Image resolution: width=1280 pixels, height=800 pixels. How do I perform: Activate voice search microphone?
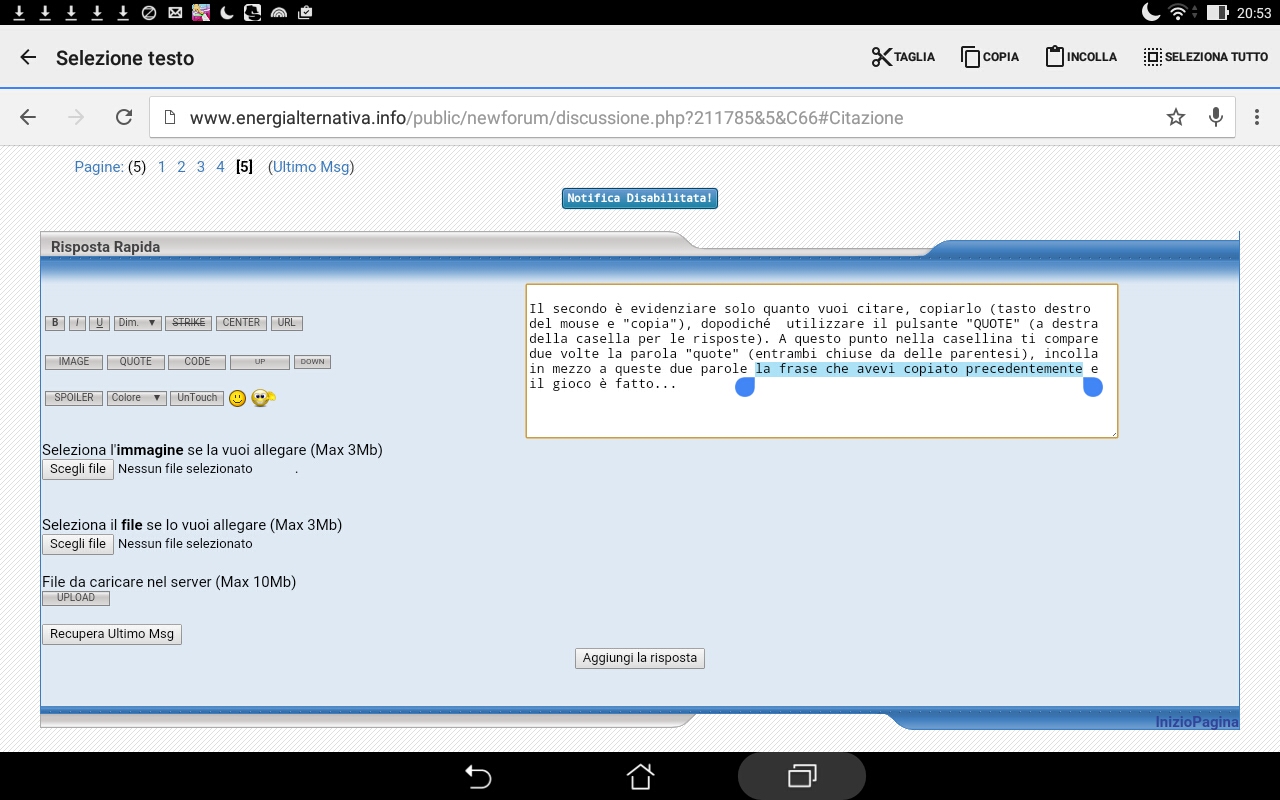pyautogui.click(x=1216, y=117)
